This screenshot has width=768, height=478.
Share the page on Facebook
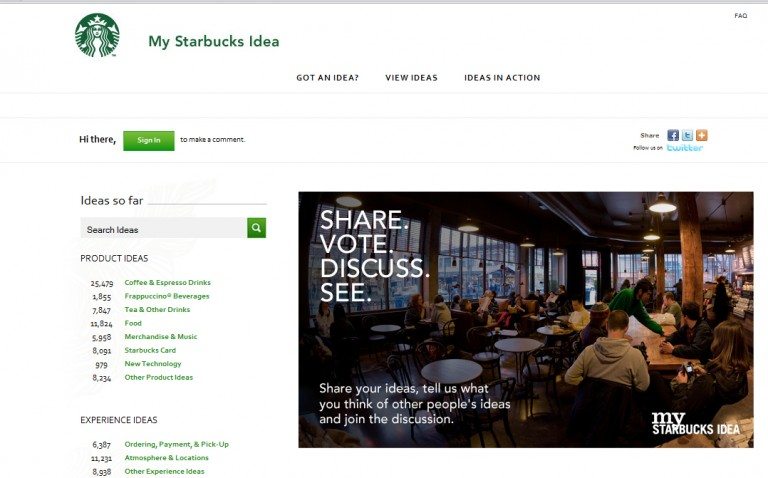click(673, 135)
